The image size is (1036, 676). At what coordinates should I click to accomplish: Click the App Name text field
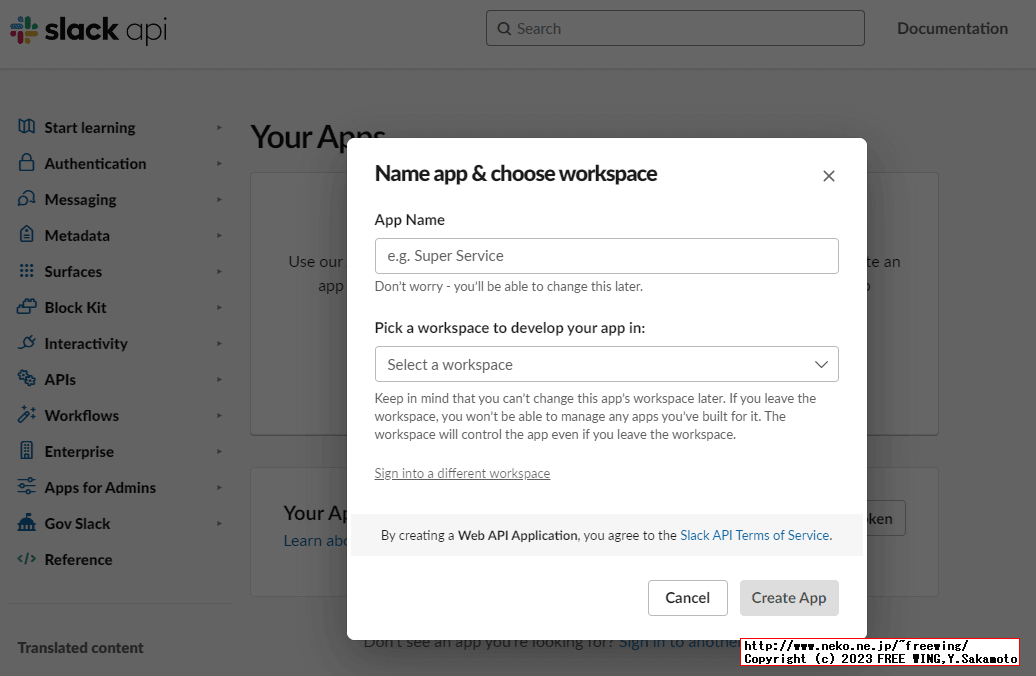click(x=606, y=256)
